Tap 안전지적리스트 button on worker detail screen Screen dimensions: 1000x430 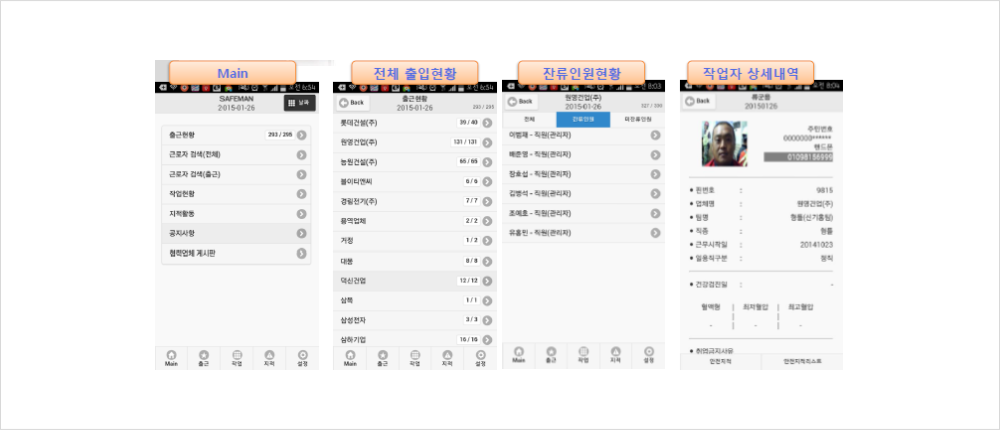(x=802, y=361)
